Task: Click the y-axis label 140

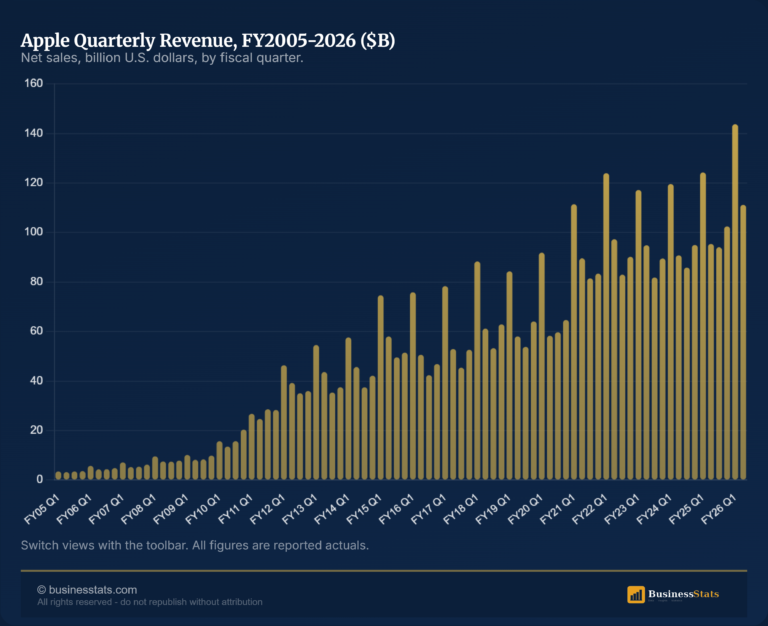Action: (x=34, y=133)
